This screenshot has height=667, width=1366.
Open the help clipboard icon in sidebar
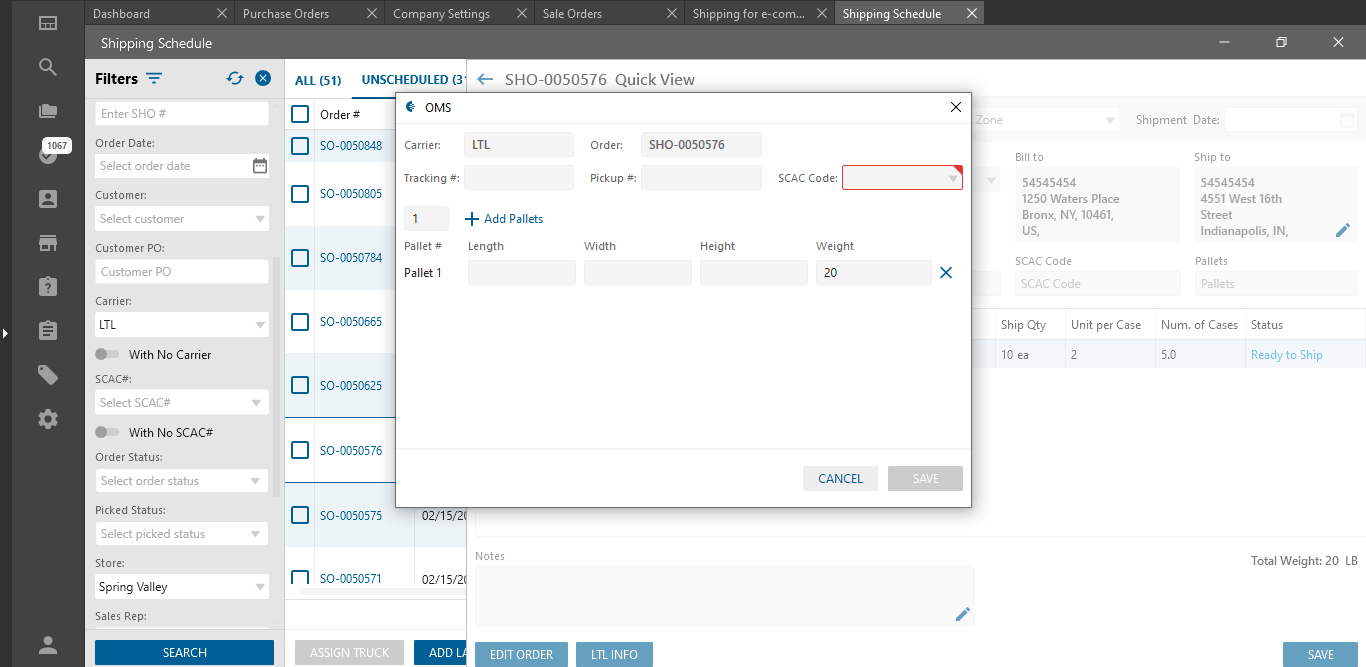[47, 287]
